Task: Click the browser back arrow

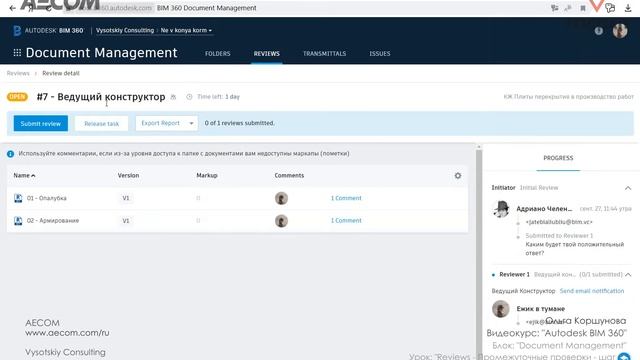Action: click(x=12, y=8)
